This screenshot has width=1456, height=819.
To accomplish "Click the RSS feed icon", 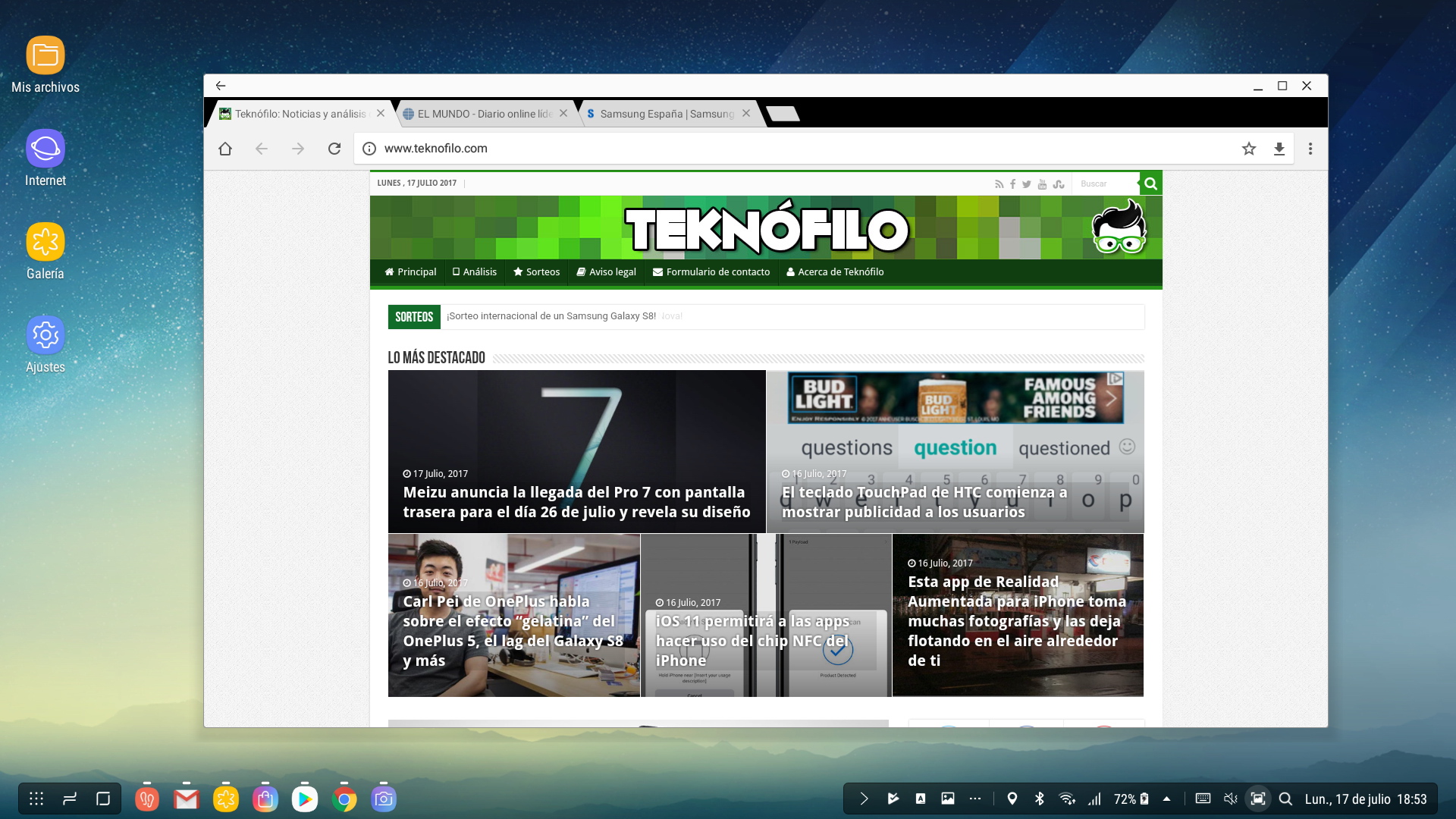I will 999,184.
